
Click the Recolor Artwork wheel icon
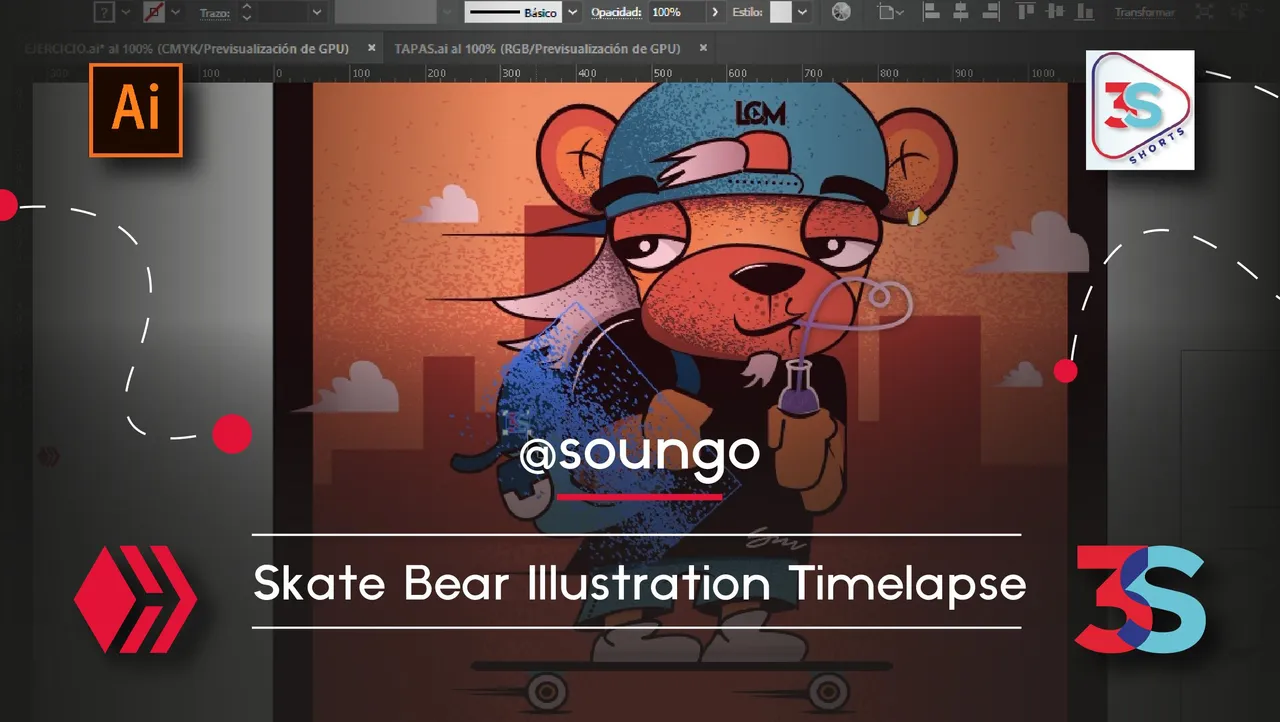click(841, 12)
